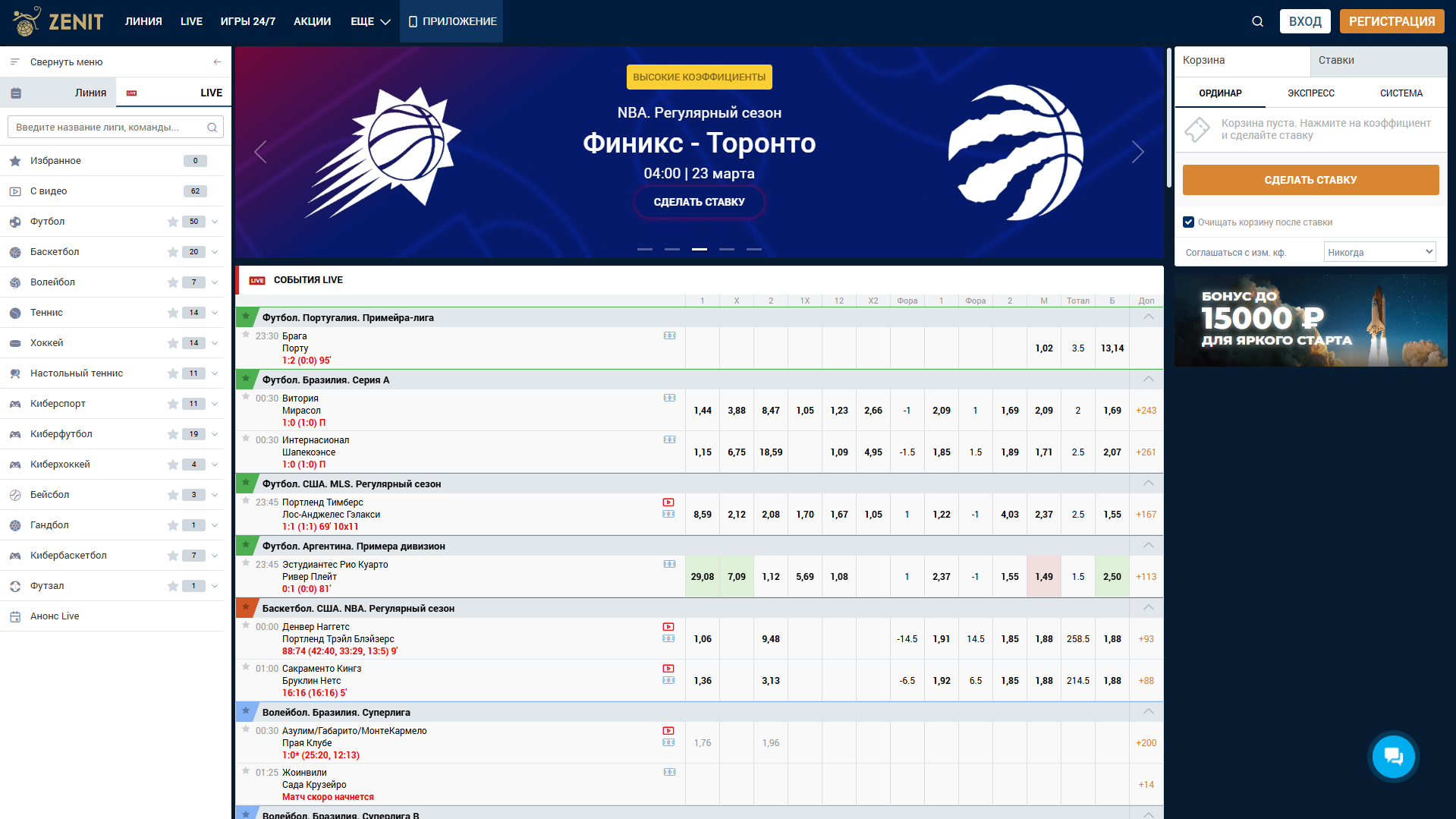Open more markets +243 for Vitoria match
1456x819 pixels.
point(1146,411)
